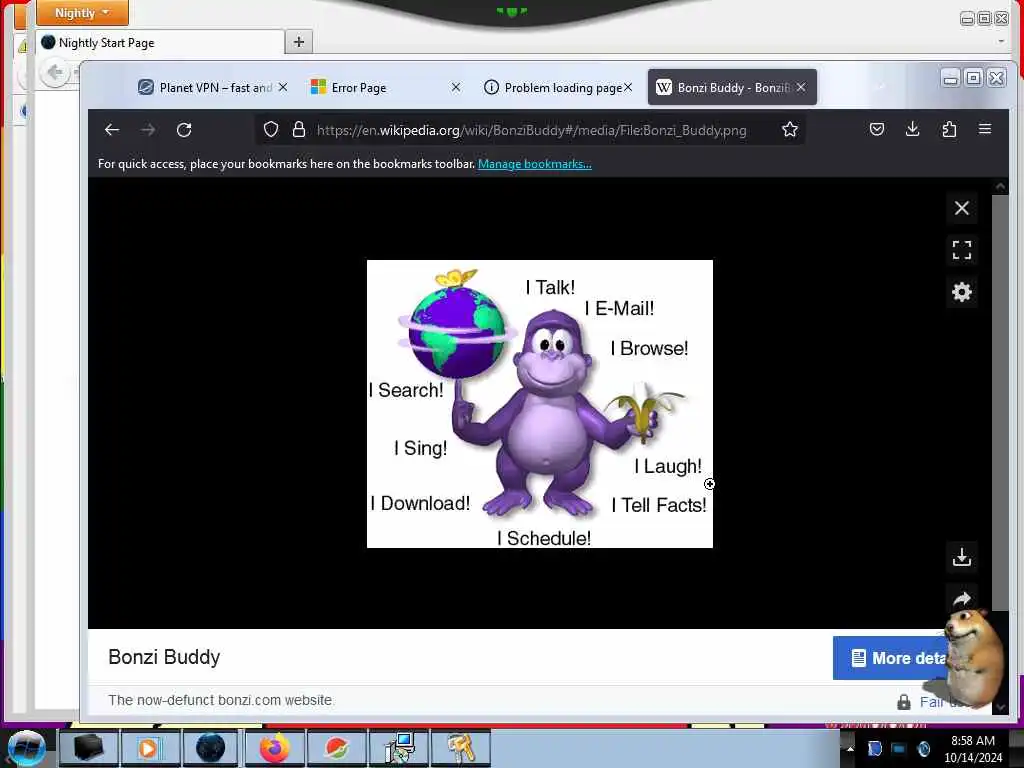Click the page vertical scrollbar

click(x=1000, y=402)
